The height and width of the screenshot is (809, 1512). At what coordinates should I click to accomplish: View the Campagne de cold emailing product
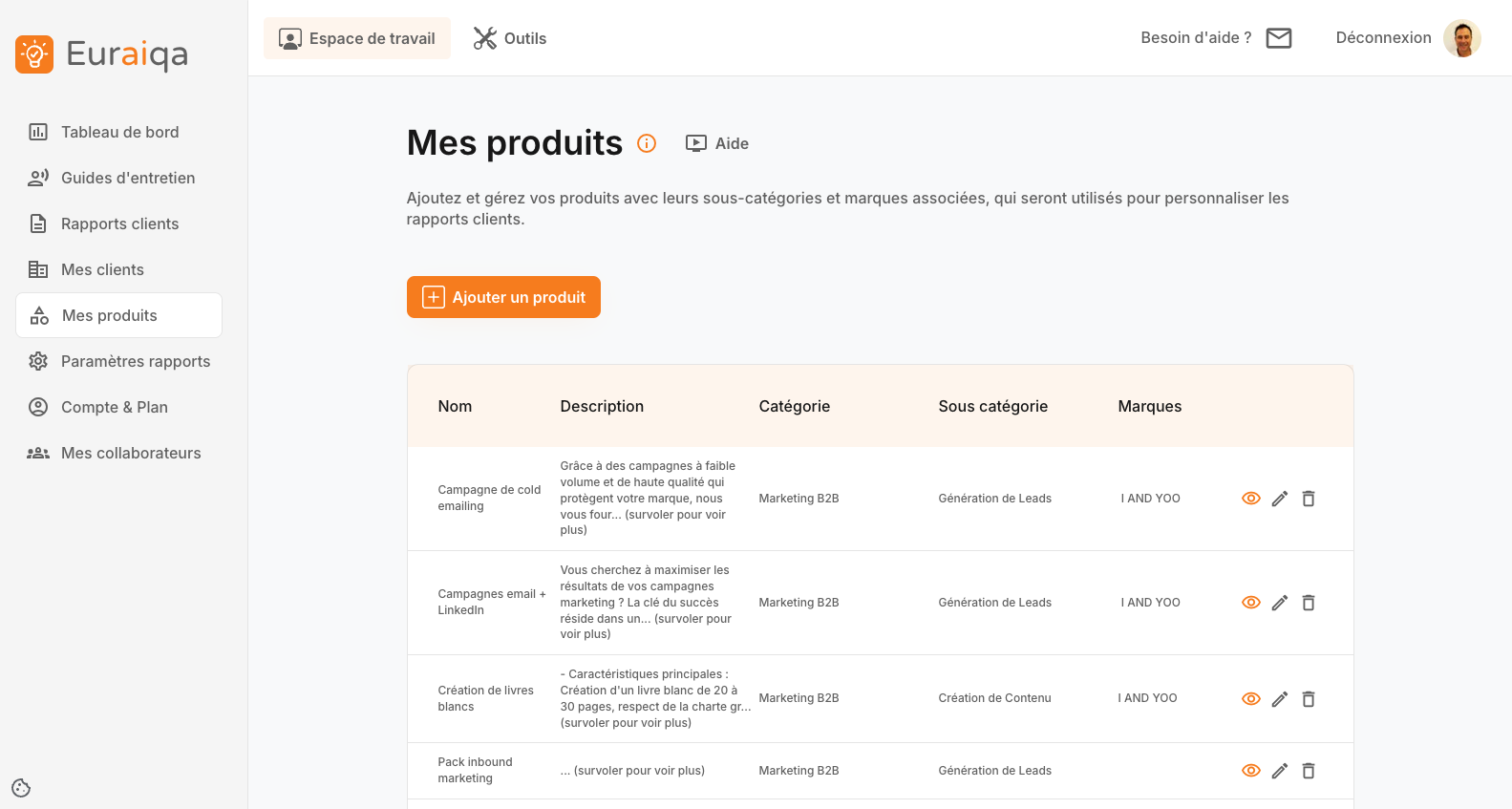pyautogui.click(x=1251, y=499)
